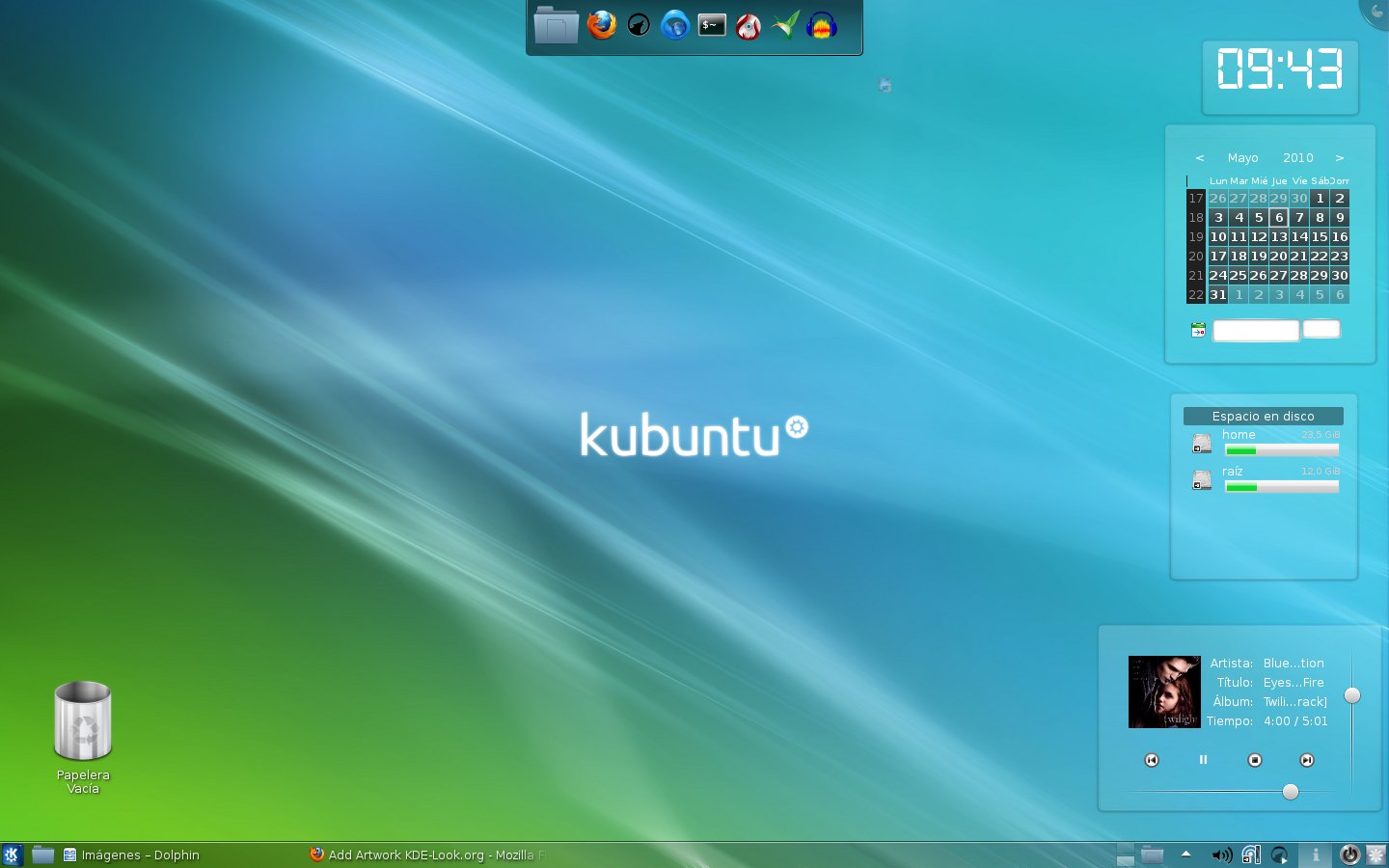Launch K3b disc burner from the dock
The width and height of the screenshot is (1389, 868).
tap(749, 25)
